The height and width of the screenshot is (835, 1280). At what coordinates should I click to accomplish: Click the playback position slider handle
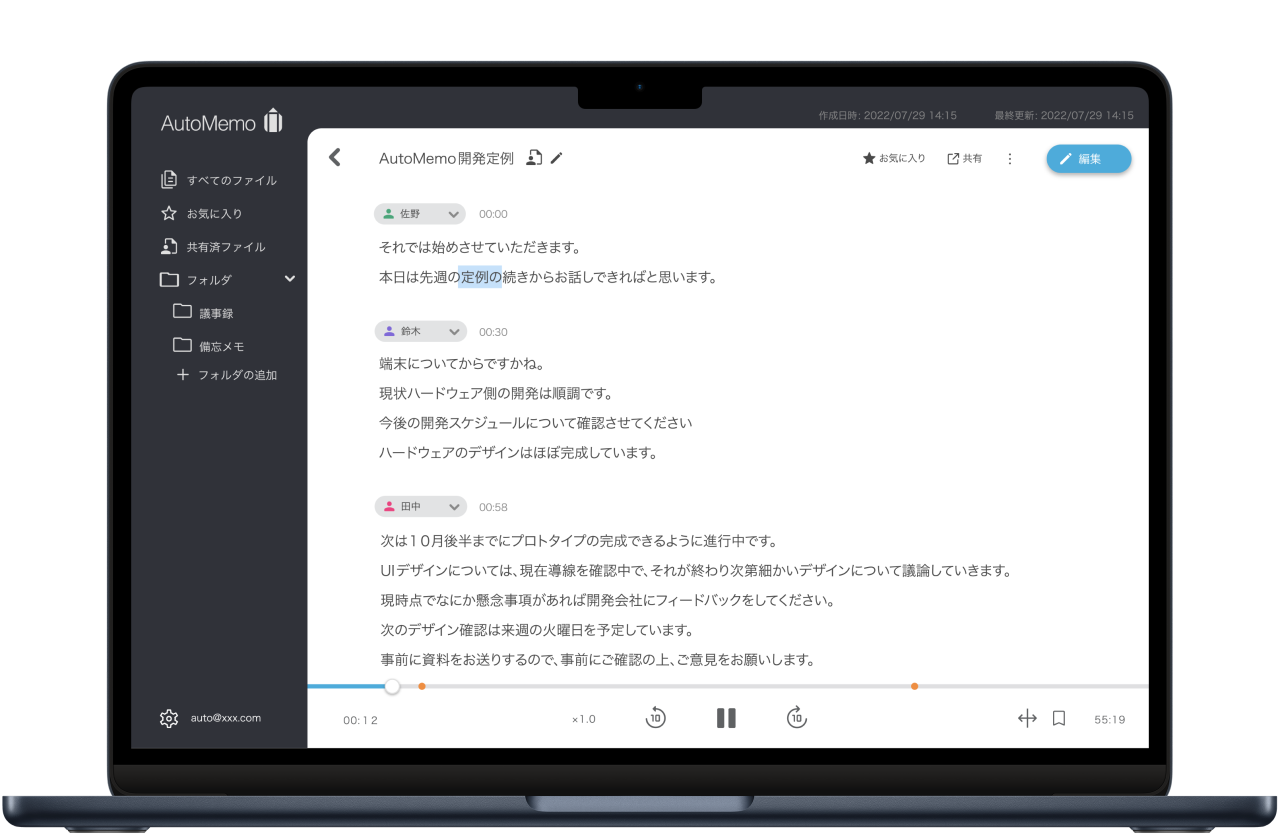[392, 686]
